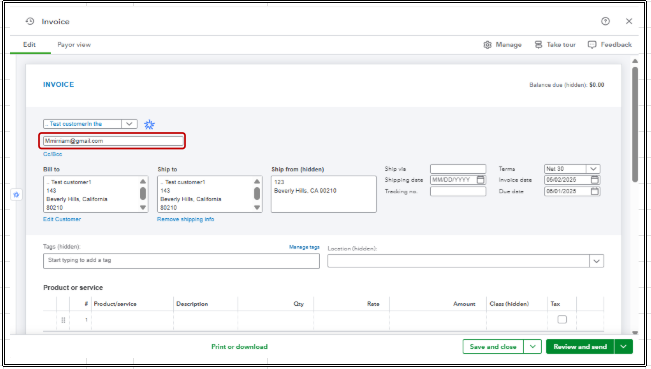
Task: Click the Product/service cell in row 1
Action: 132,320
